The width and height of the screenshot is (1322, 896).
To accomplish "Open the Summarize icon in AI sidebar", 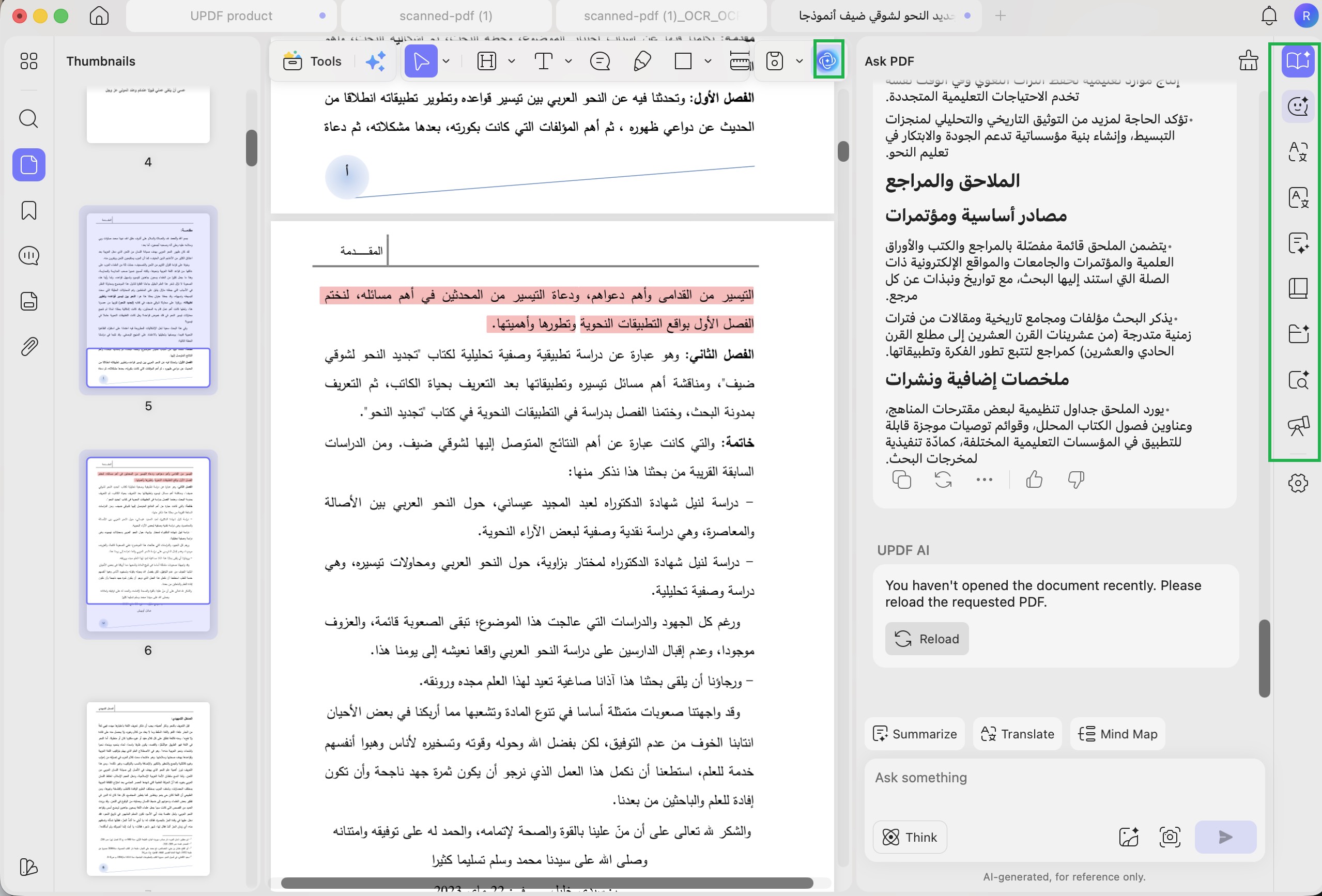I will 1298,243.
